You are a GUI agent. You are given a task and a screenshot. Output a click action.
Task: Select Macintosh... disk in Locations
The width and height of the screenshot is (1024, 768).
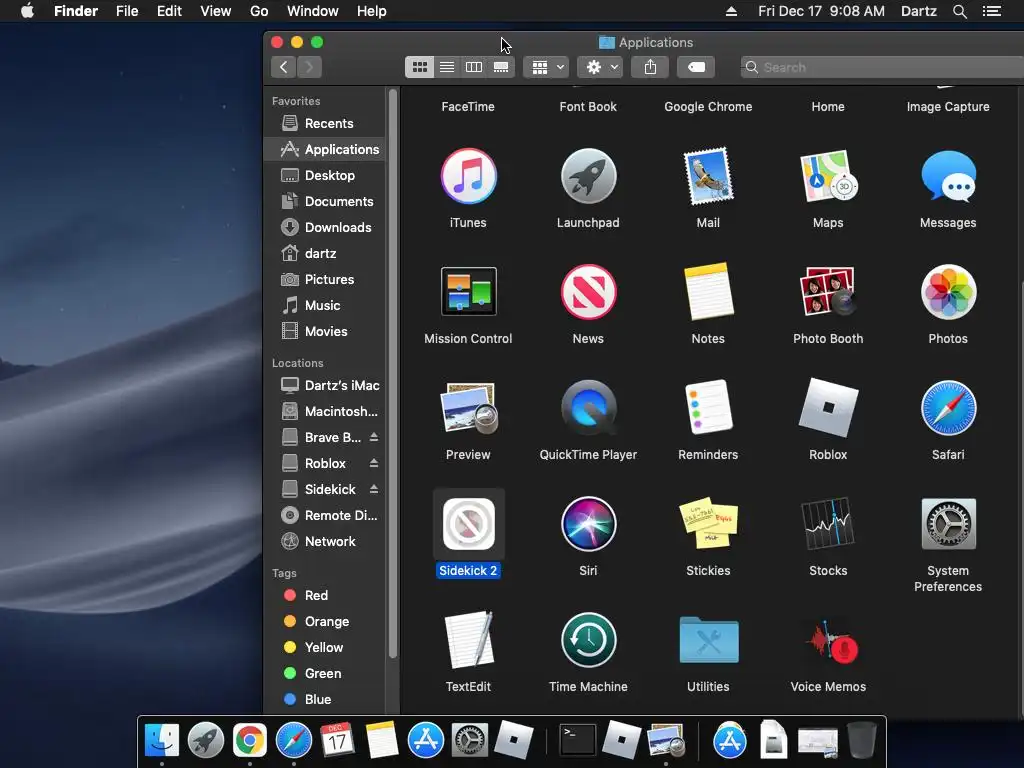pyautogui.click(x=325, y=411)
